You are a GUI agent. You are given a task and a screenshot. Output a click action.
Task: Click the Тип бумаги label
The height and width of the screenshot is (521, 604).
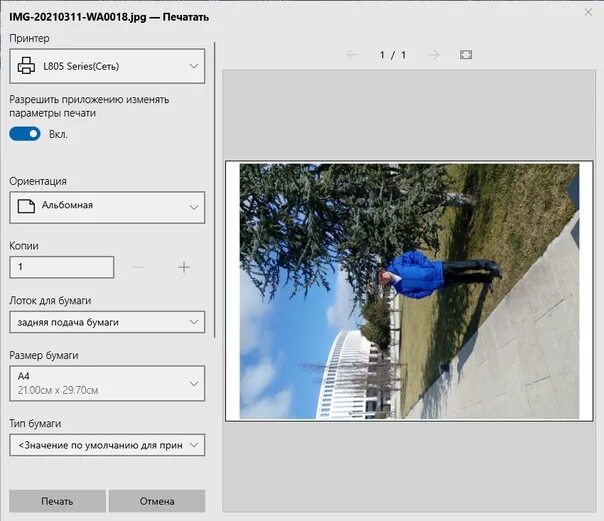pyautogui.click(x=35, y=424)
